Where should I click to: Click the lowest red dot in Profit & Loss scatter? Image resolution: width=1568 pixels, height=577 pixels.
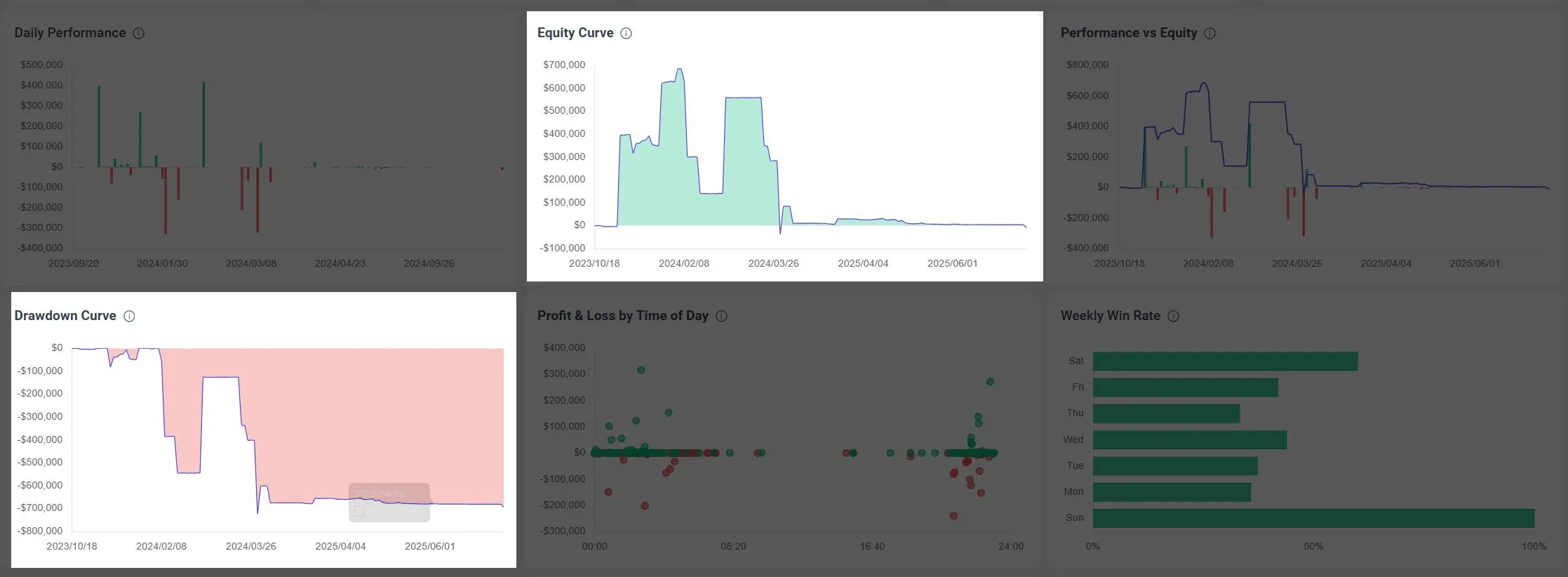953,516
